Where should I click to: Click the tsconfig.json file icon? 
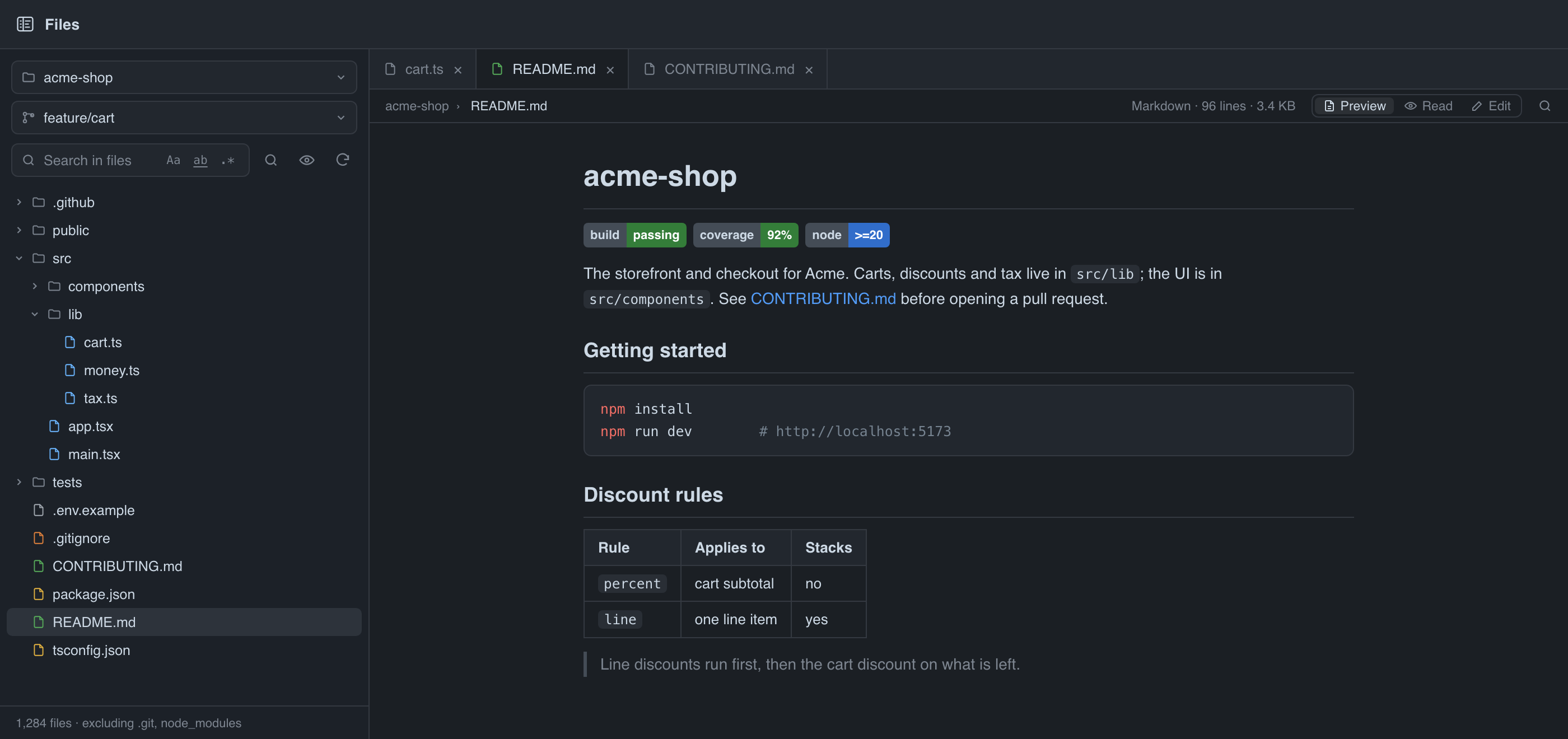(38, 650)
